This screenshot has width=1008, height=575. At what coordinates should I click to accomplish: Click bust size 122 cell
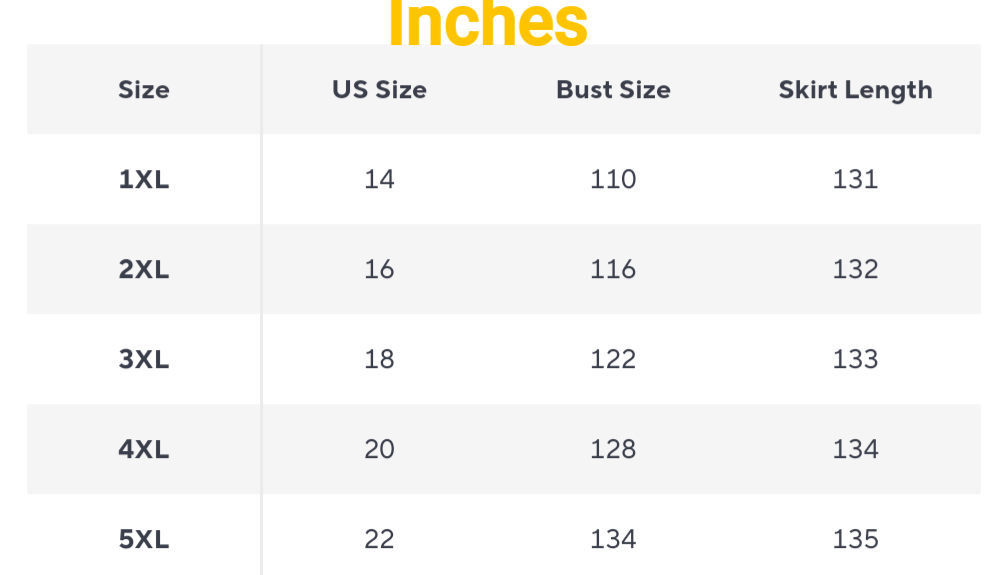click(x=613, y=360)
